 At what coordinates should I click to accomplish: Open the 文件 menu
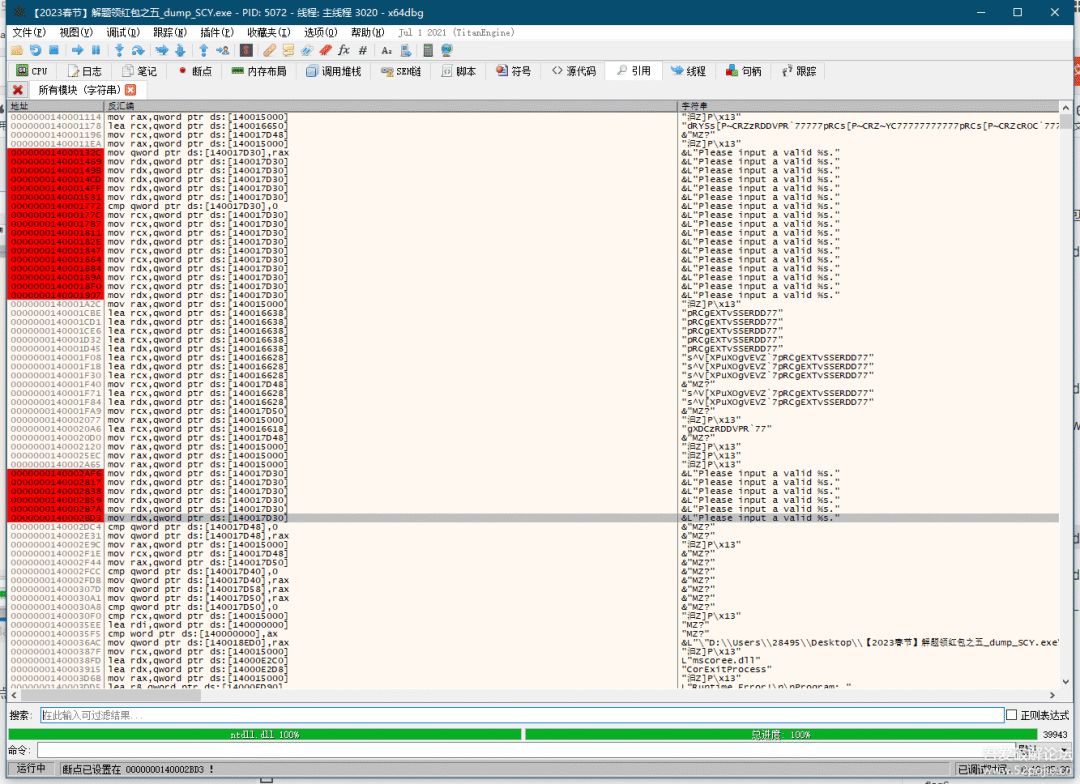29,32
